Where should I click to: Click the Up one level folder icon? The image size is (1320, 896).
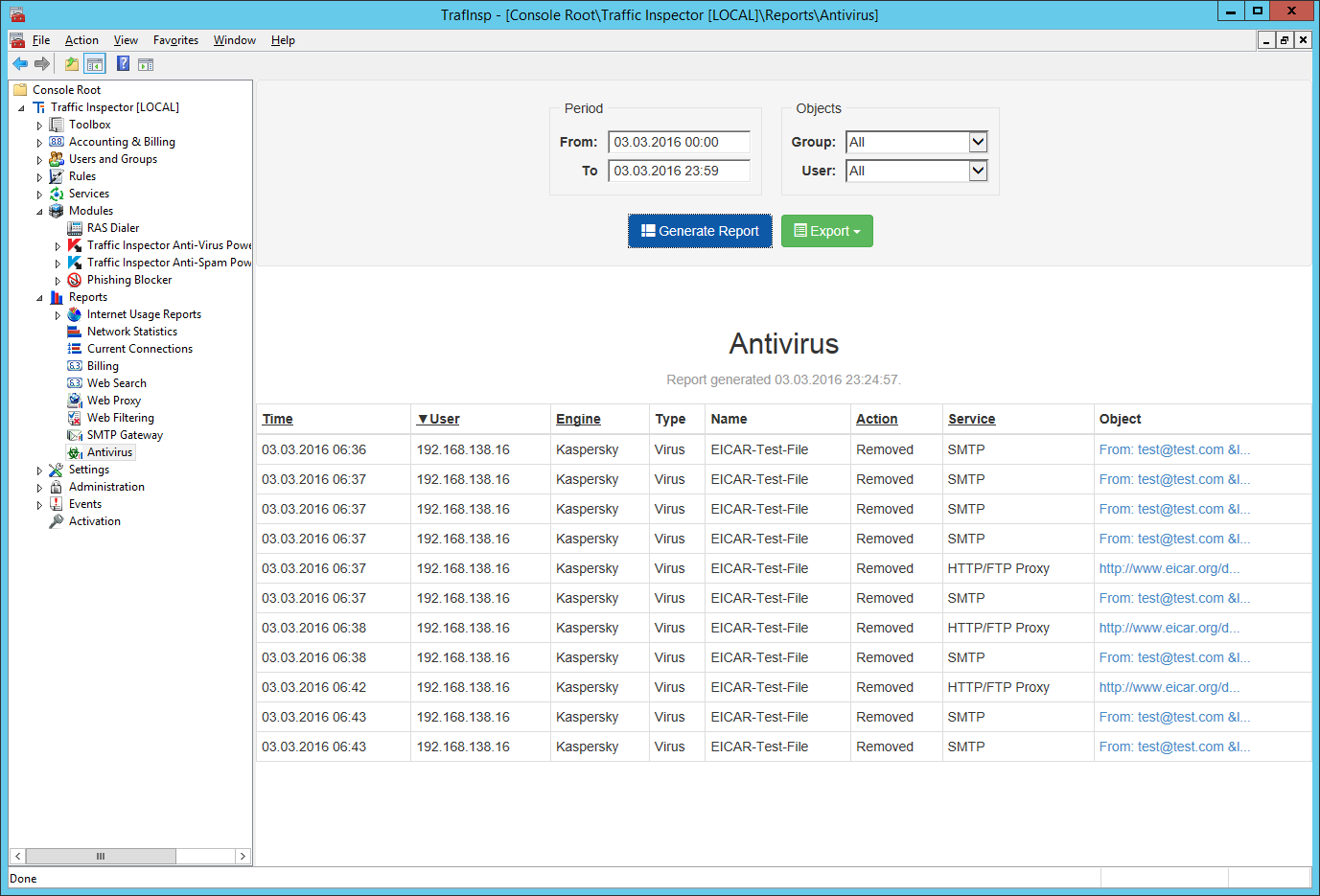pos(72,64)
